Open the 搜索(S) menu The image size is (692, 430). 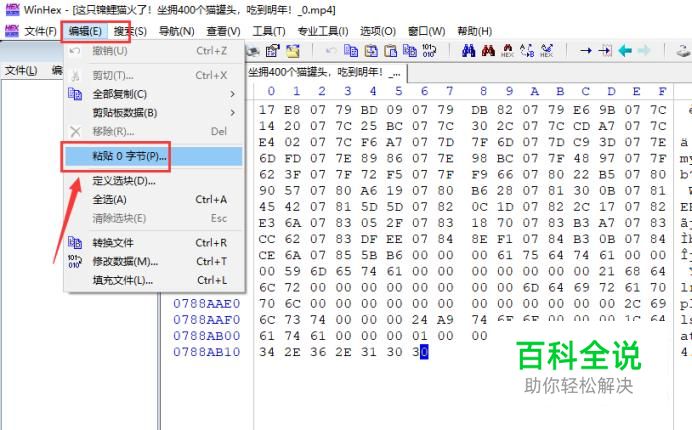(130, 31)
